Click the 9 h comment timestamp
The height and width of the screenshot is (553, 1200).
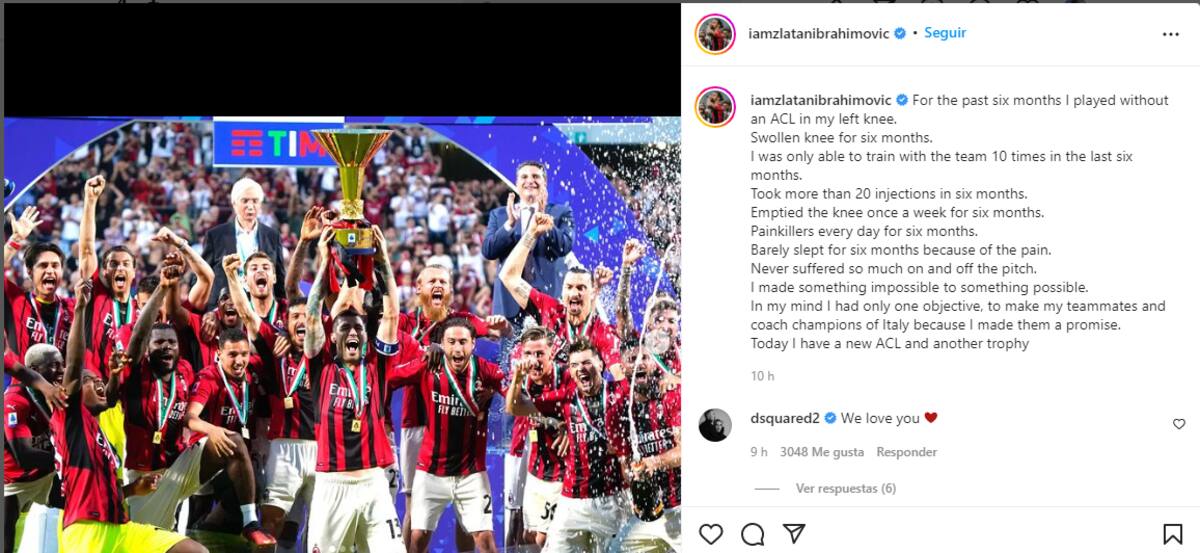(x=759, y=452)
